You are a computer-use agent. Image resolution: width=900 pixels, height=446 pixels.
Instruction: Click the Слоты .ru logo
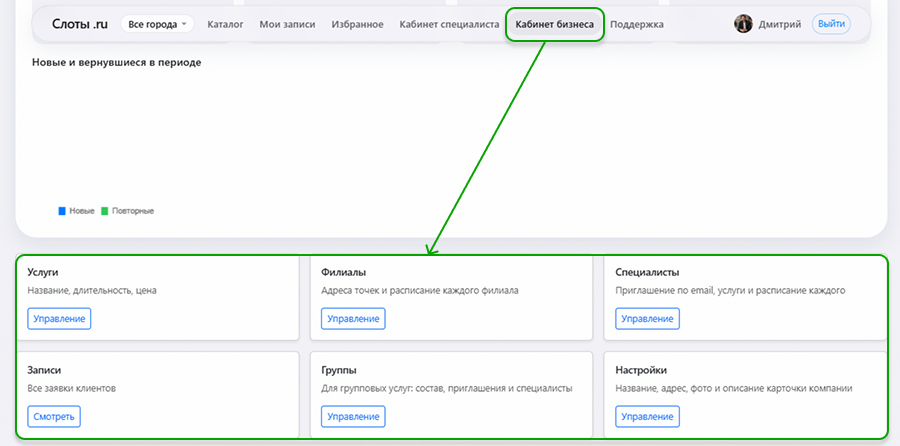[x=80, y=24]
